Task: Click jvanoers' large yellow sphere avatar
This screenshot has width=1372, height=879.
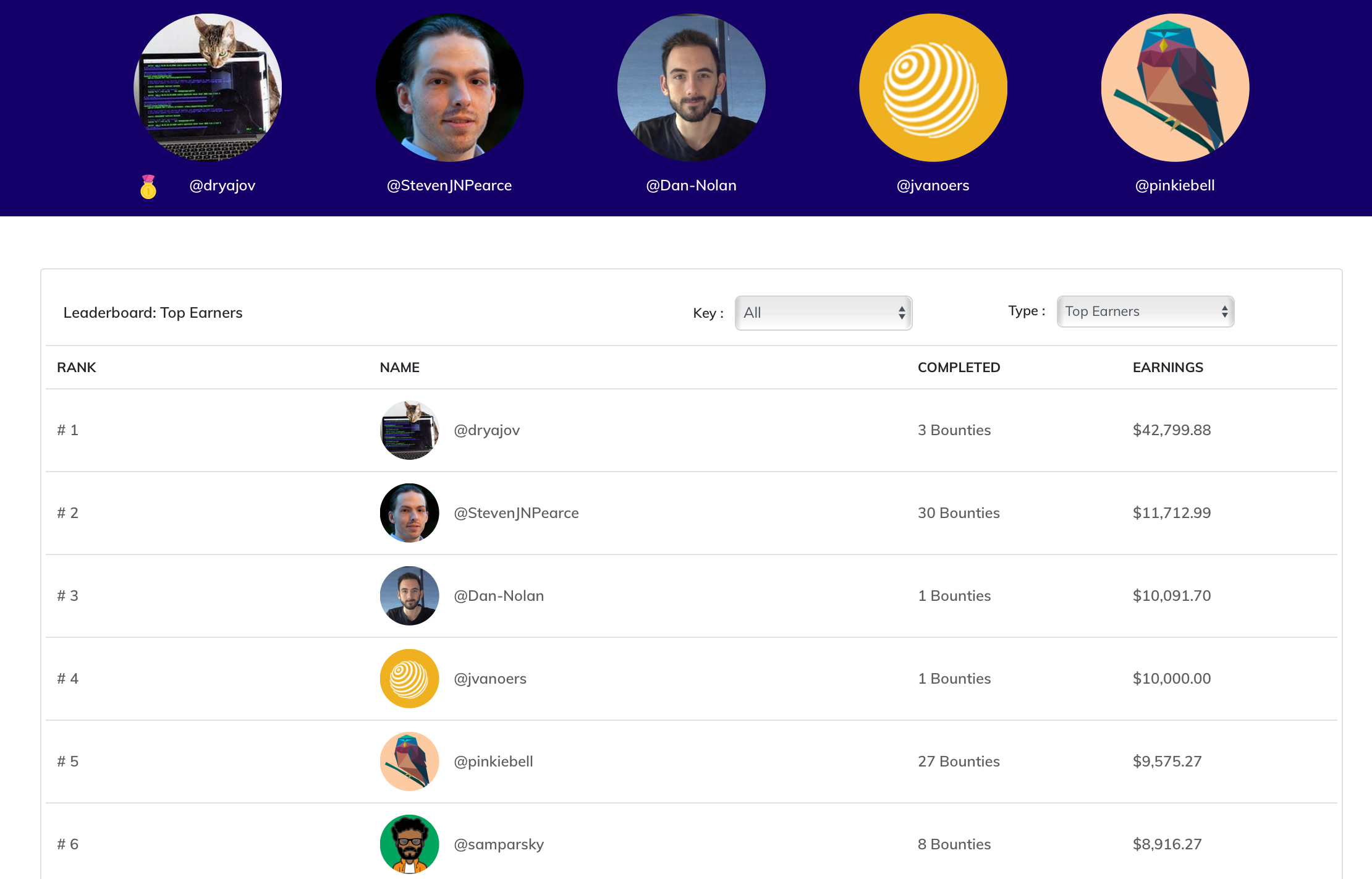Action: click(x=933, y=88)
